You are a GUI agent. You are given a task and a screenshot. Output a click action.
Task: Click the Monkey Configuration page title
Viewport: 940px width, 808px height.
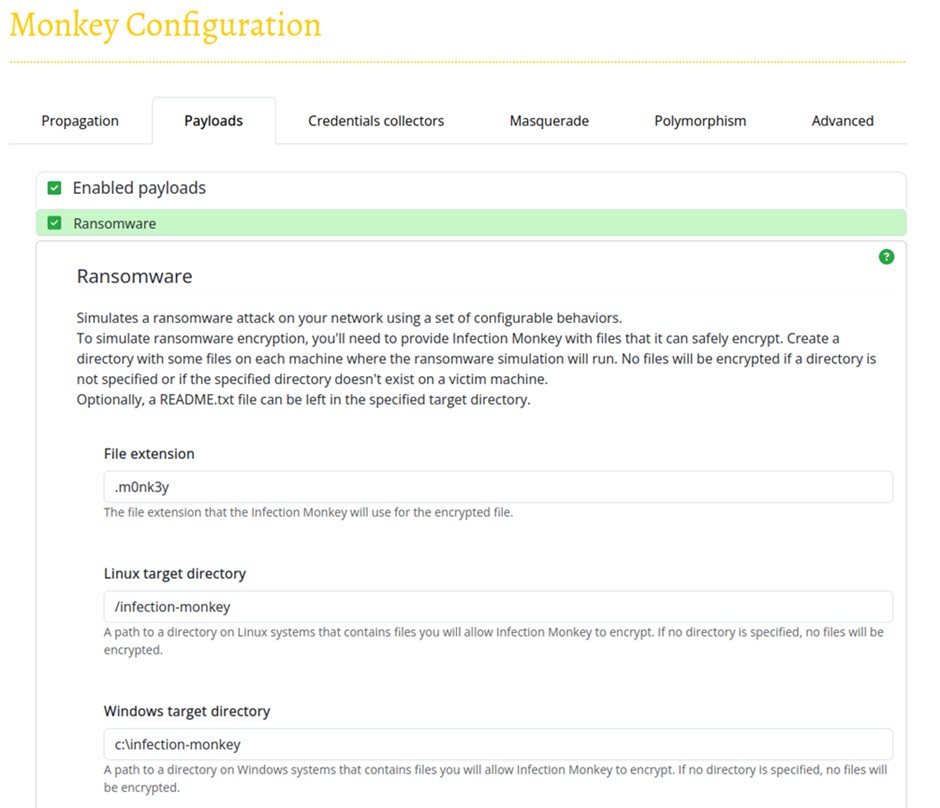click(165, 25)
